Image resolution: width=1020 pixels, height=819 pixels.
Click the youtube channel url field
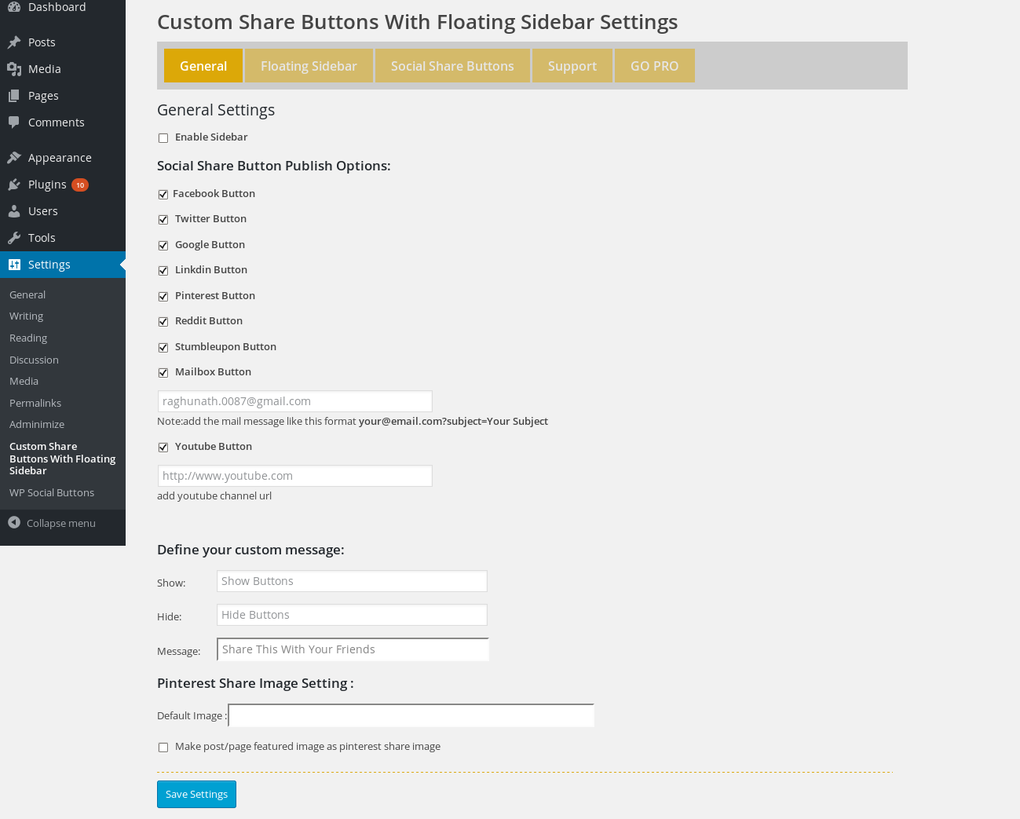(295, 476)
